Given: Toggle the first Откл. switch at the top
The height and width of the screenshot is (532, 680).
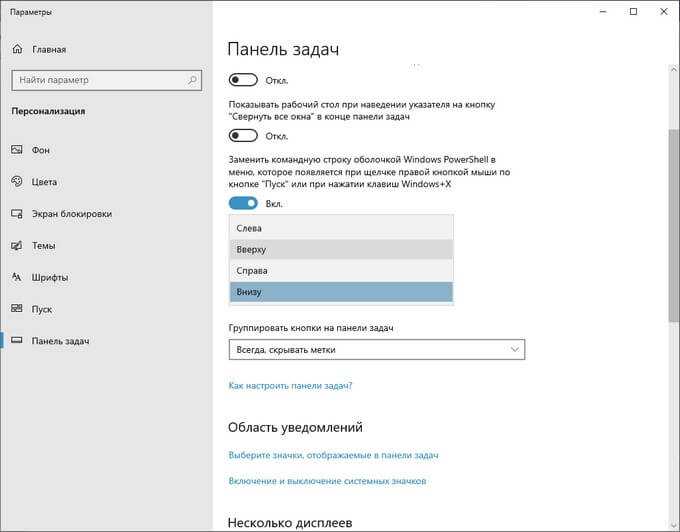Looking at the screenshot, I should click(243, 80).
